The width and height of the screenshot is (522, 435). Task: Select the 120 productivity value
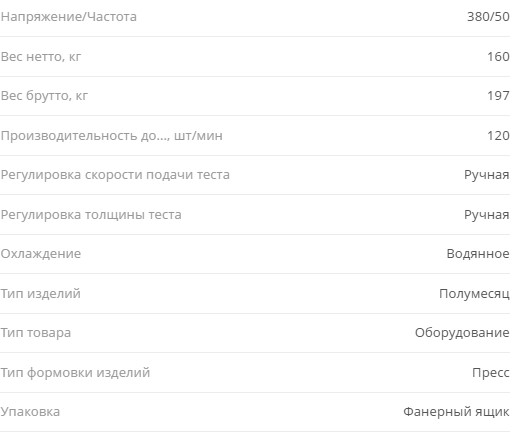point(498,135)
